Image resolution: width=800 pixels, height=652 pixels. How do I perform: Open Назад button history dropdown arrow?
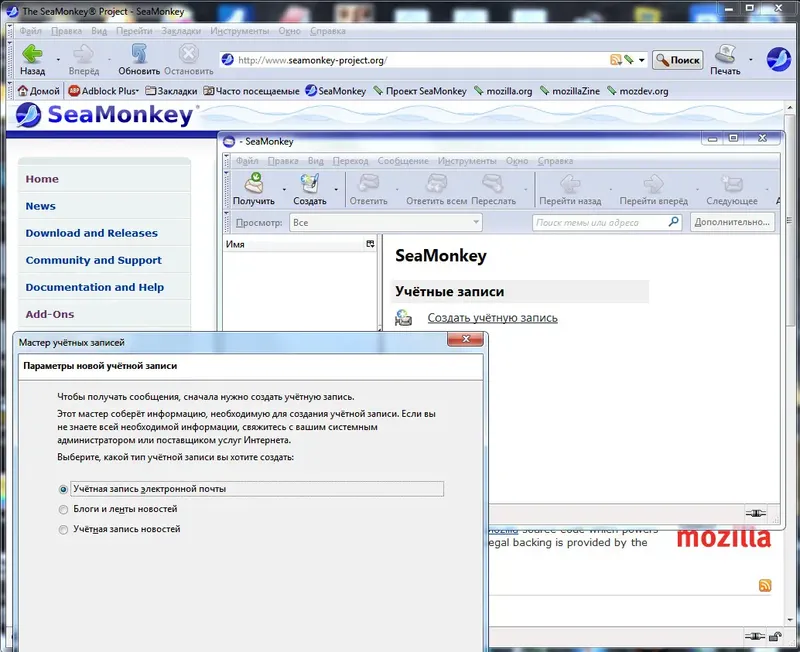pos(58,59)
